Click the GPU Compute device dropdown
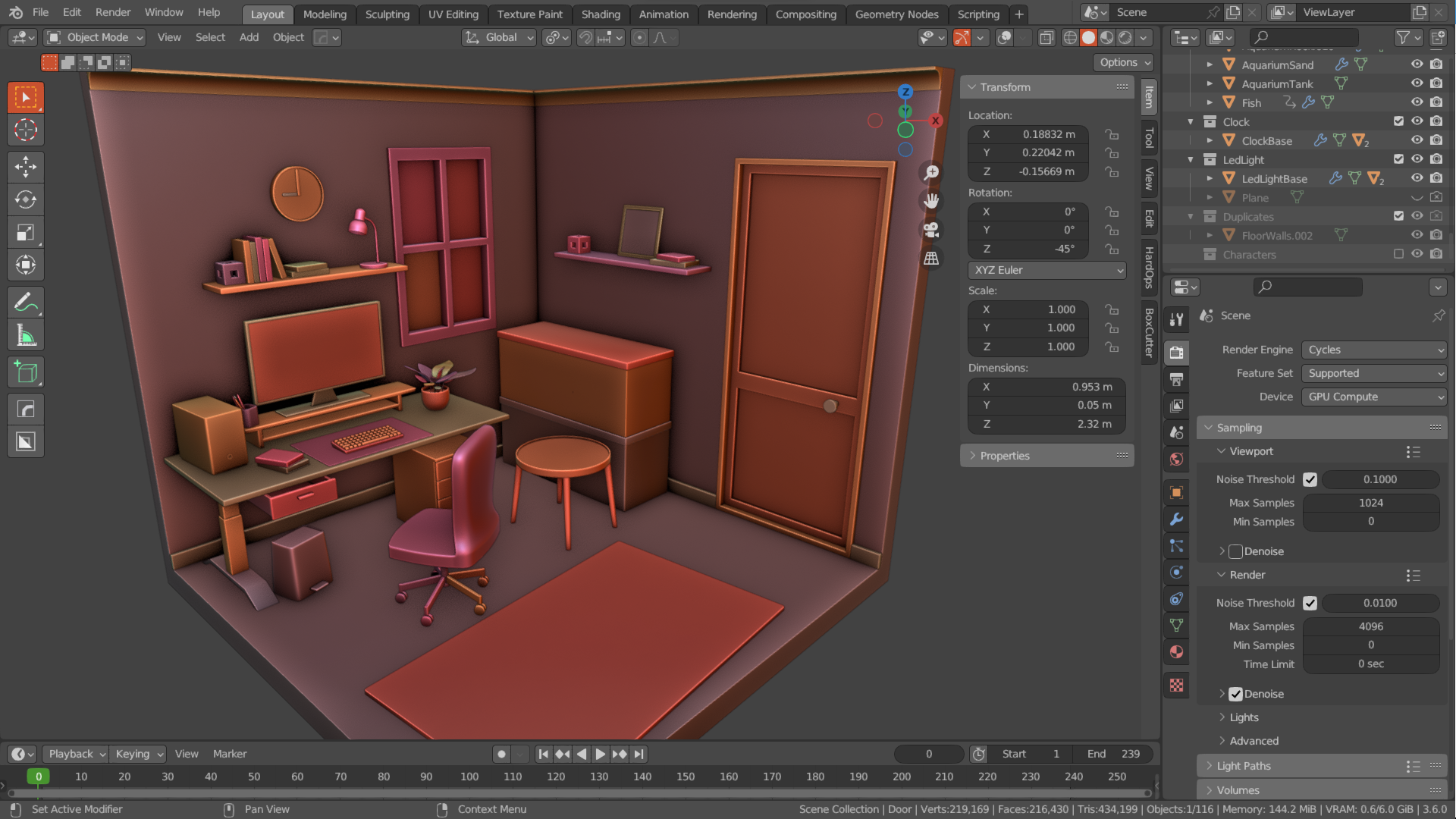 click(1373, 396)
